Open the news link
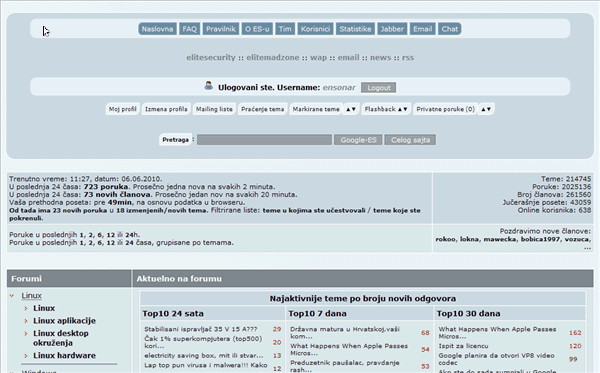 pos(380,58)
